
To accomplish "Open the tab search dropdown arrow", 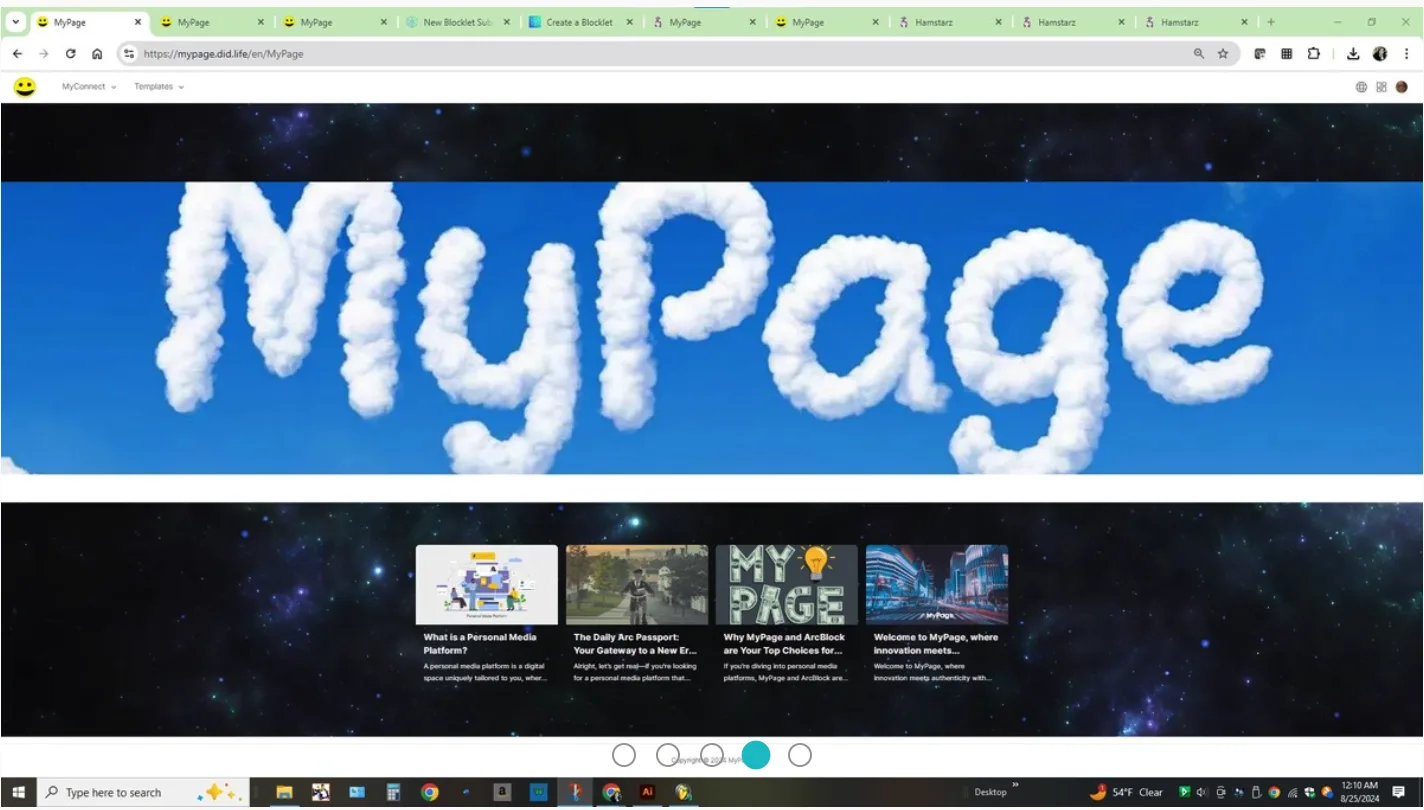I will (16, 22).
